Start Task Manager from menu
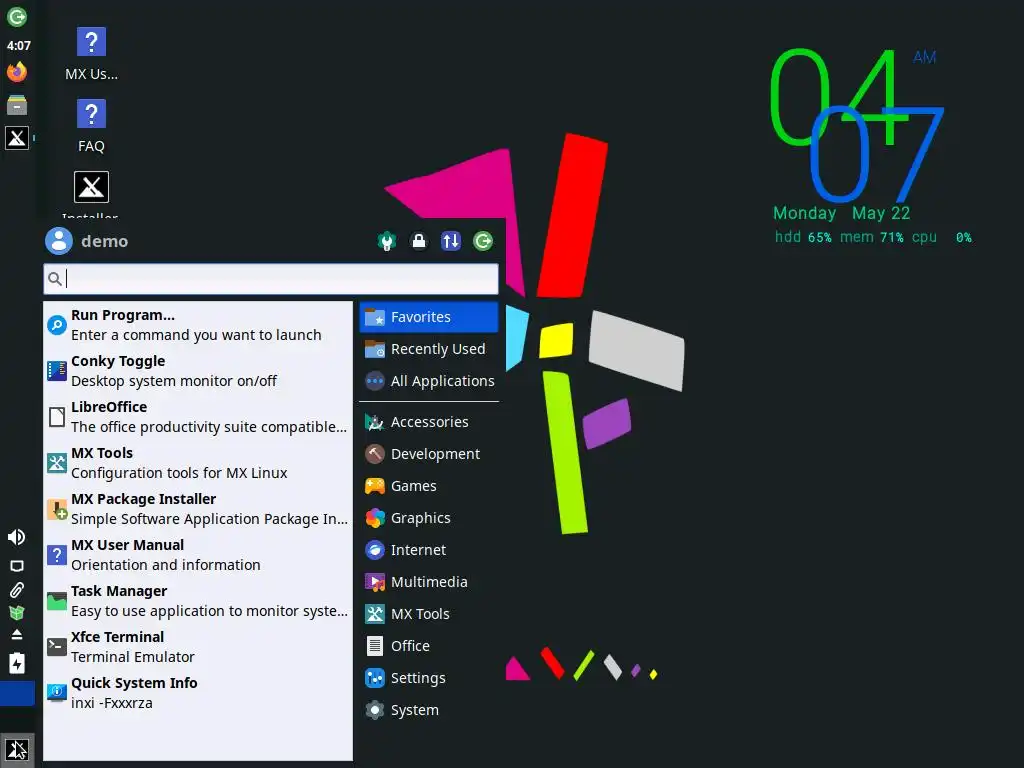Viewport: 1024px width, 768px height. [x=198, y=601]
